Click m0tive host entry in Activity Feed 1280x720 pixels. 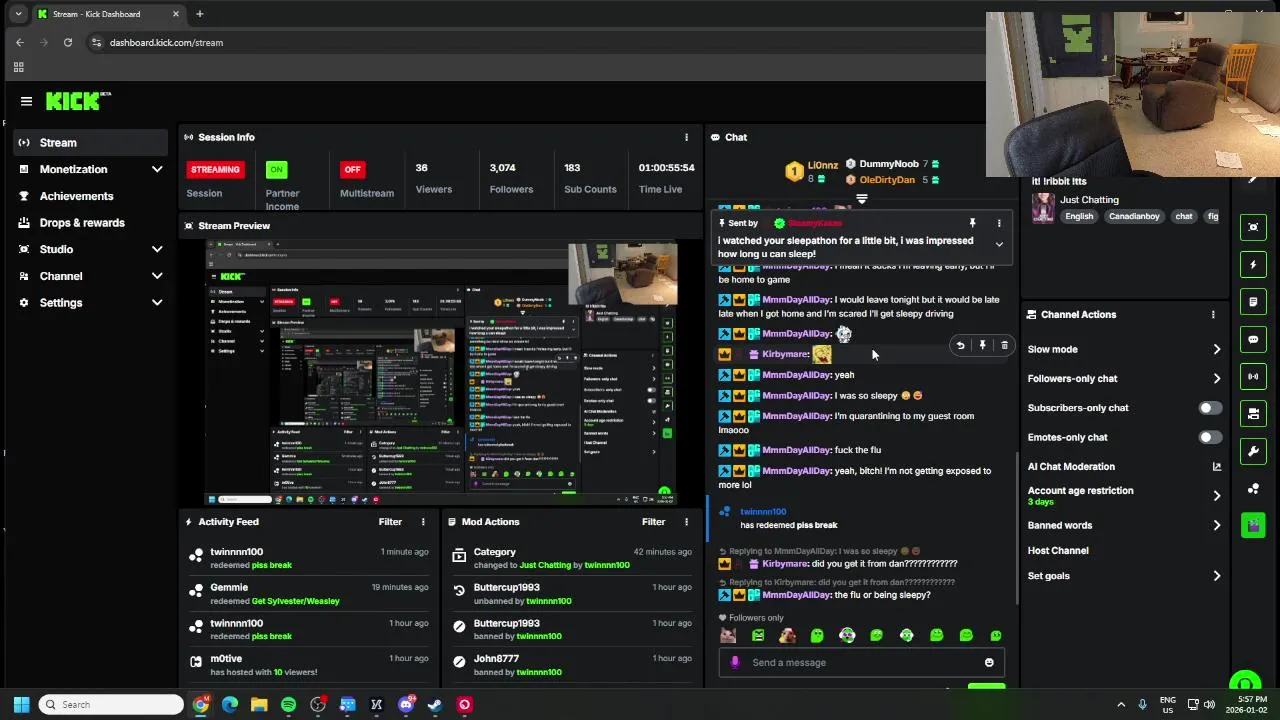click(x=310, y=665)
